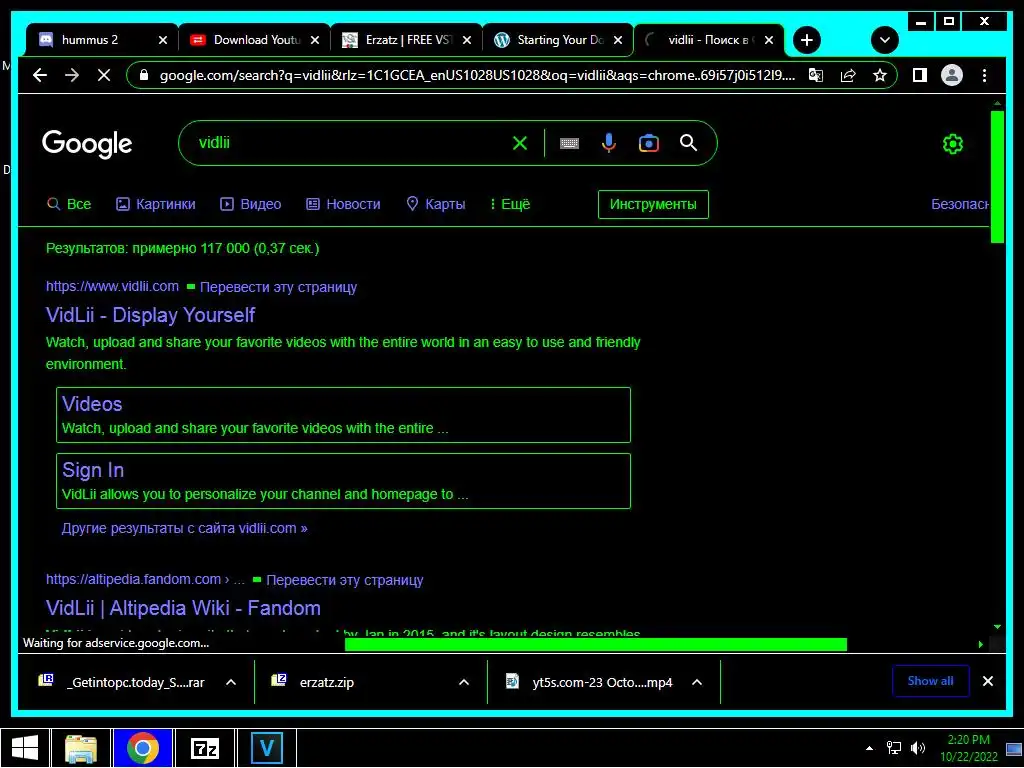Click Перевести эту страницу for altipedia result
The width and height of the screenshot is (1024, 768).
pos(345,580)
